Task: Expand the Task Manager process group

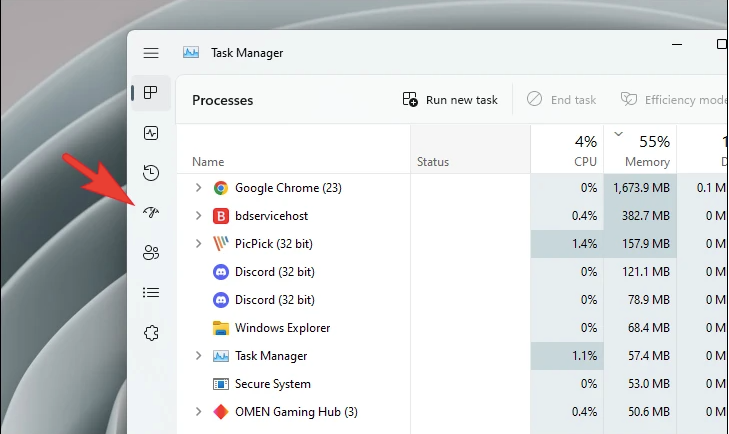Action: [198, 356]
